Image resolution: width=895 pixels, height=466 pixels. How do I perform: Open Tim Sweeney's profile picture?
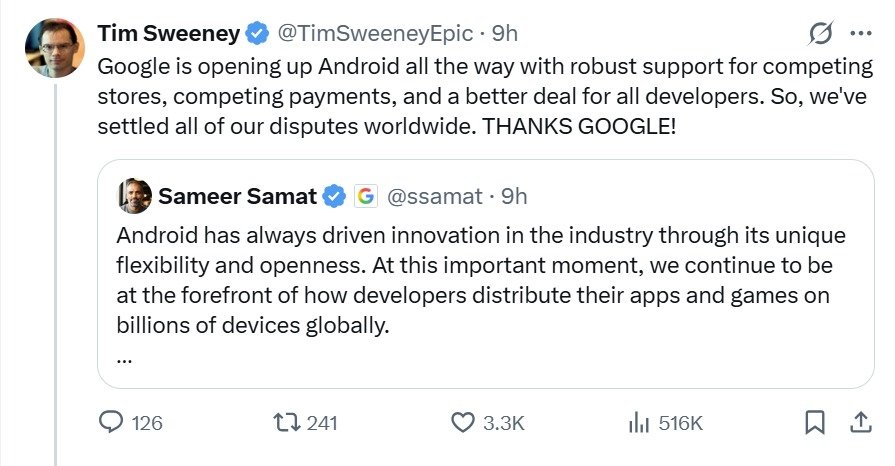pos(54,48)
